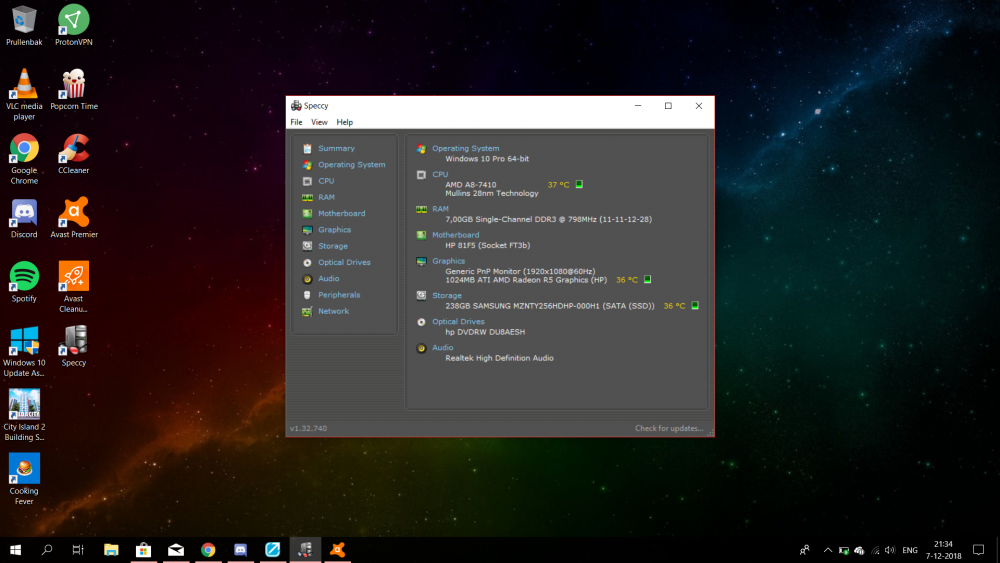Viewport: 1000px width, 563px height.
Task: Click the CPU temperature green indicator
Action: [x=579, y=184]
